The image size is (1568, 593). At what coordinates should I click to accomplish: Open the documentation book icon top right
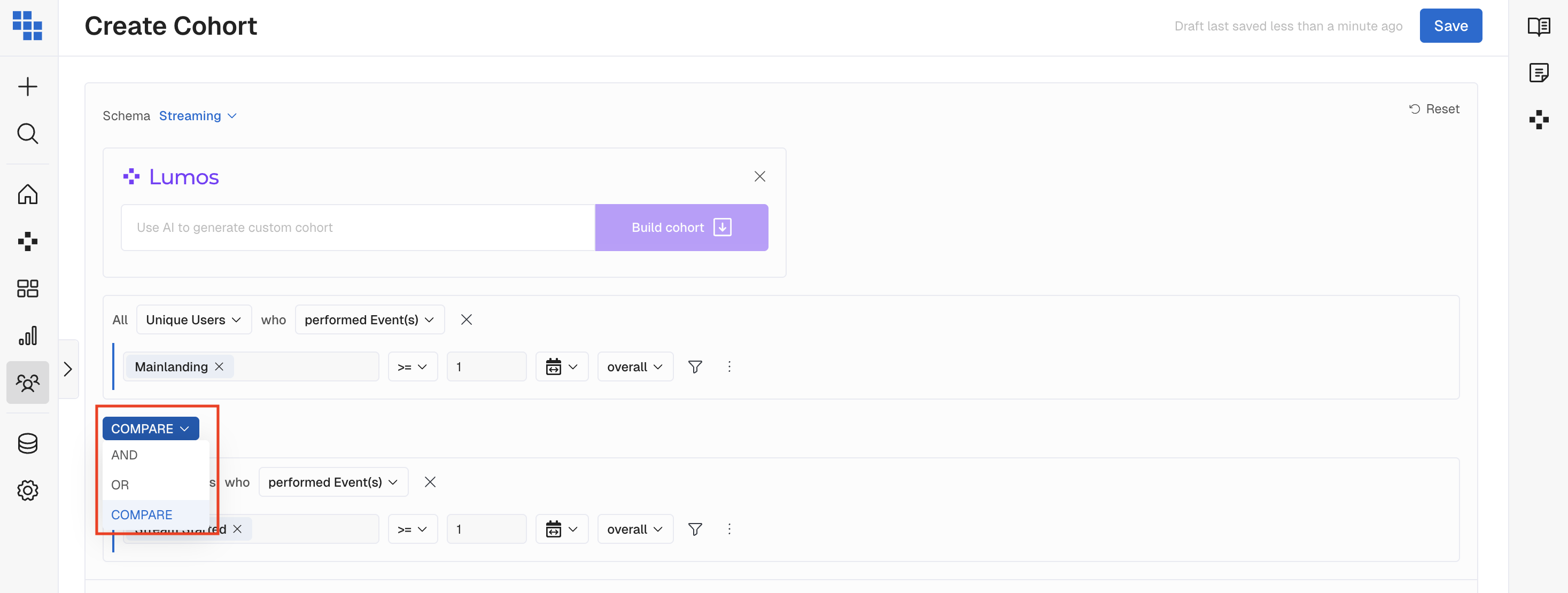[x=1539, y=26]
